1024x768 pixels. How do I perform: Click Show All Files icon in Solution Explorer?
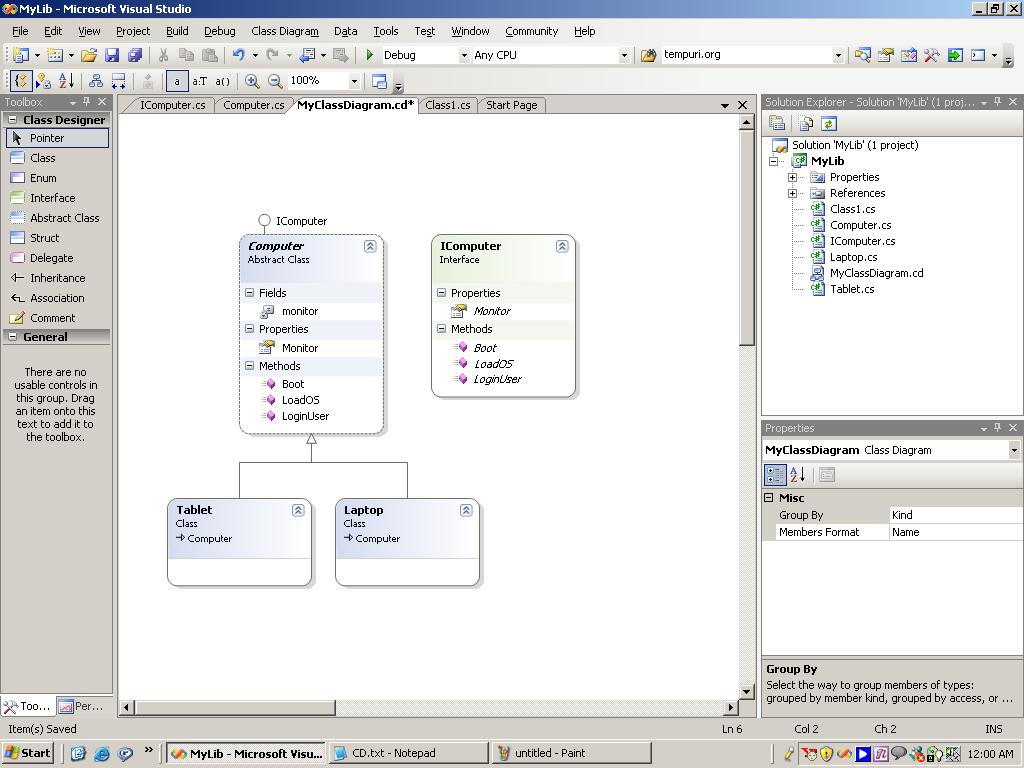point(806,123)
